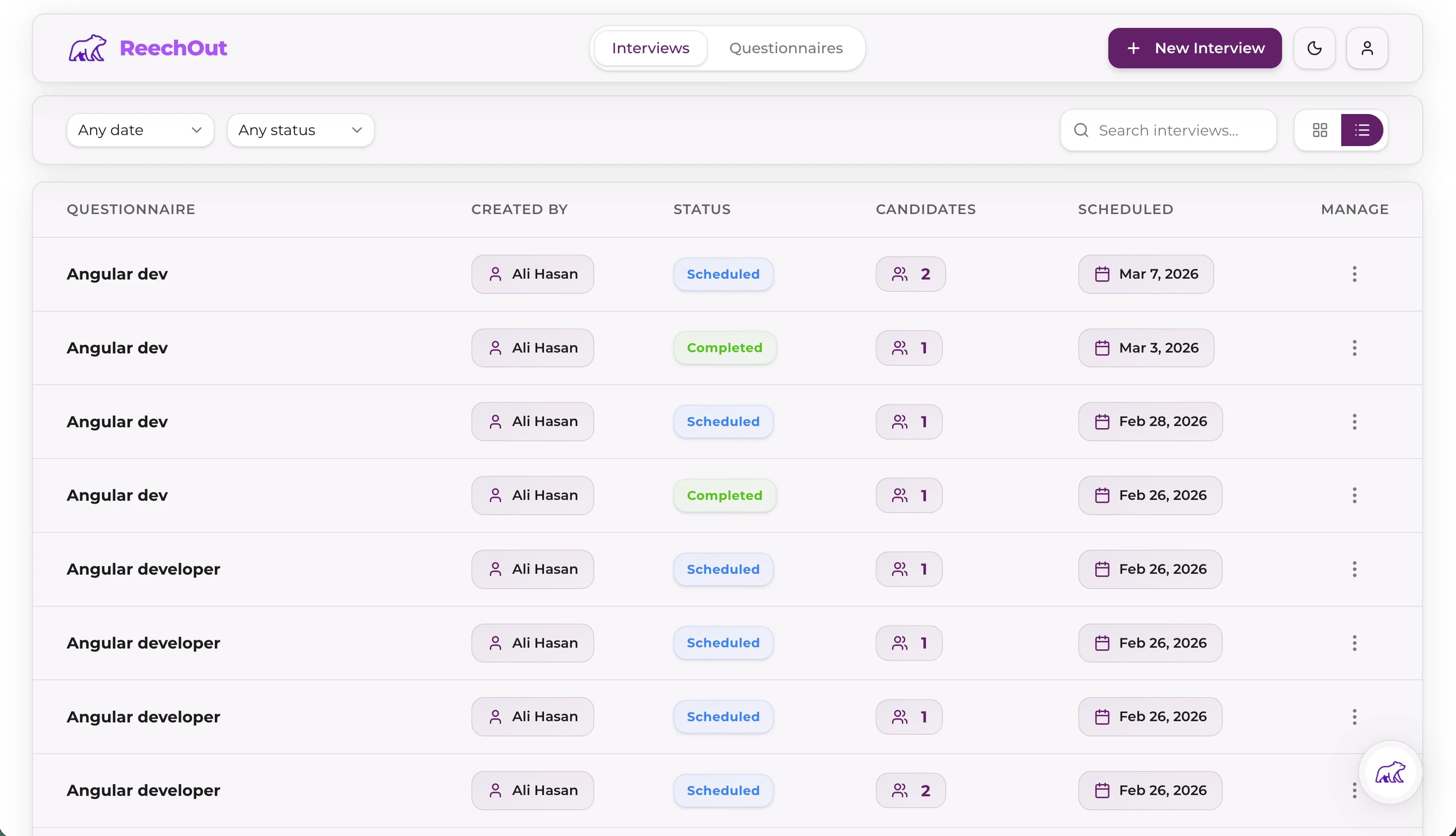Open manage menu for the first Angular dev row

tap(1354, 274)
